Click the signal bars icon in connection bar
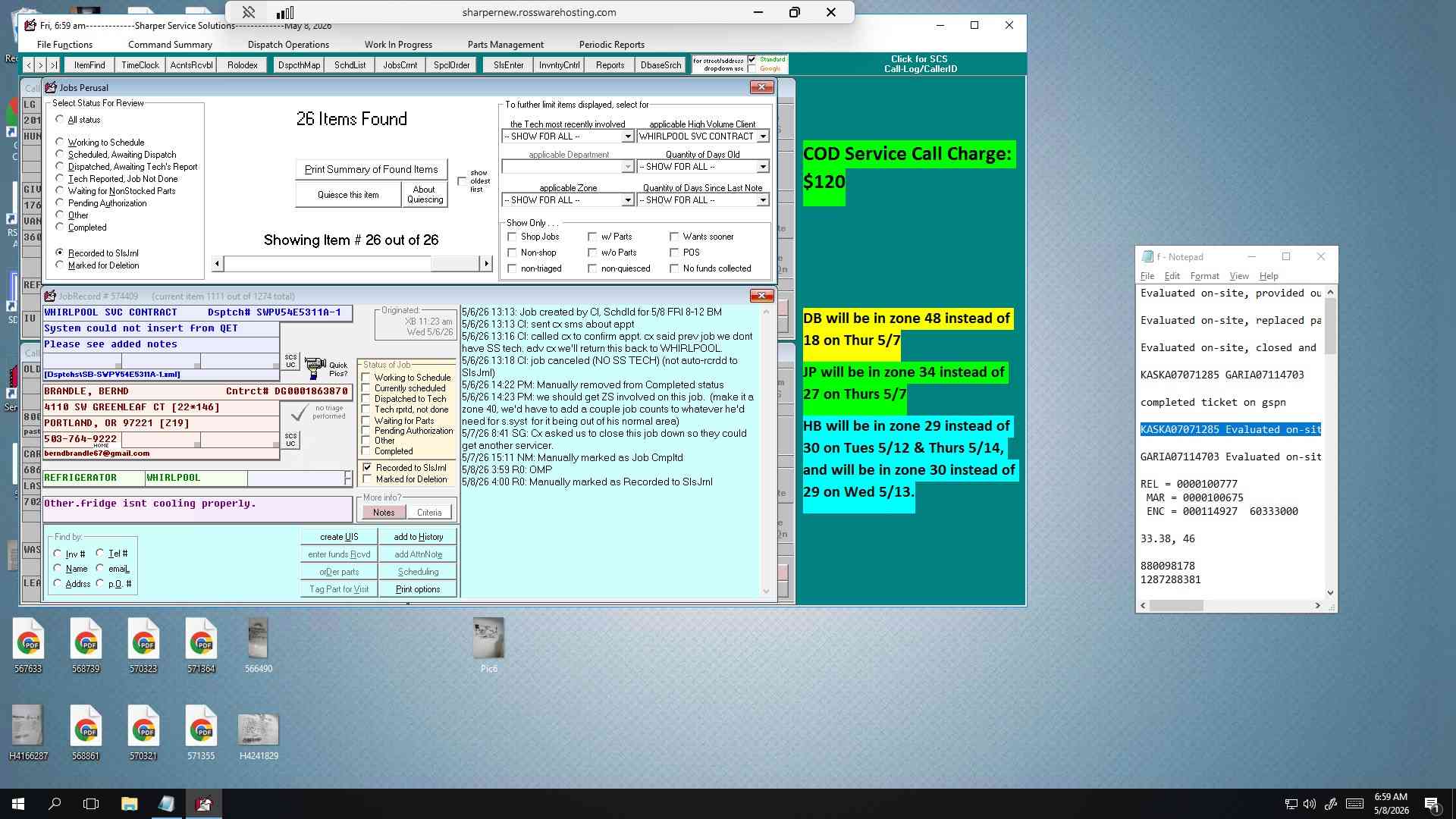1456x819 pixels. pos(285,12)
